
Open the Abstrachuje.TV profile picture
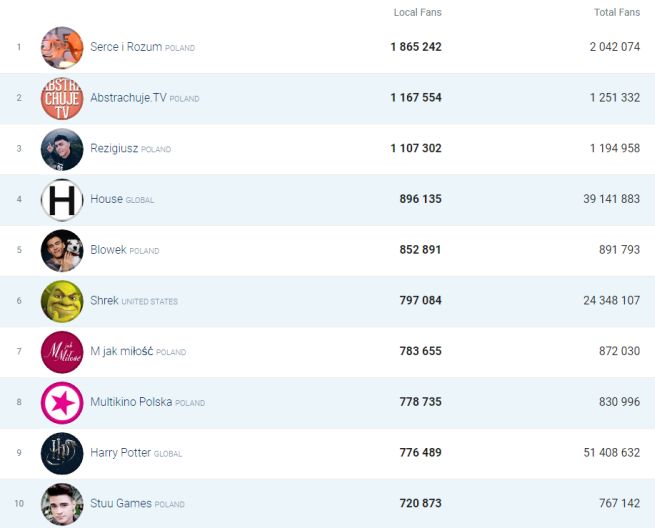[62, 98]
